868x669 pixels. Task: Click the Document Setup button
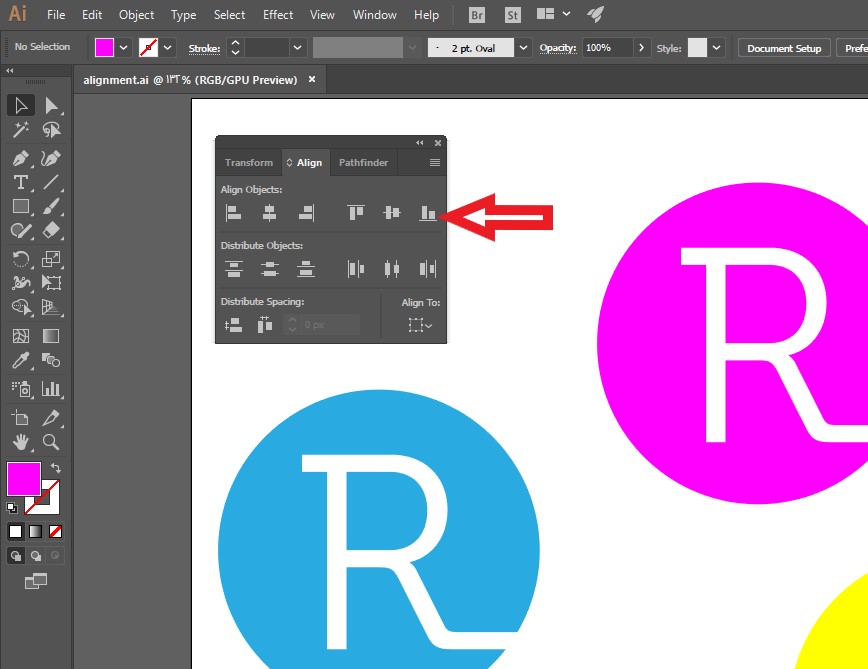click(784, 48)
